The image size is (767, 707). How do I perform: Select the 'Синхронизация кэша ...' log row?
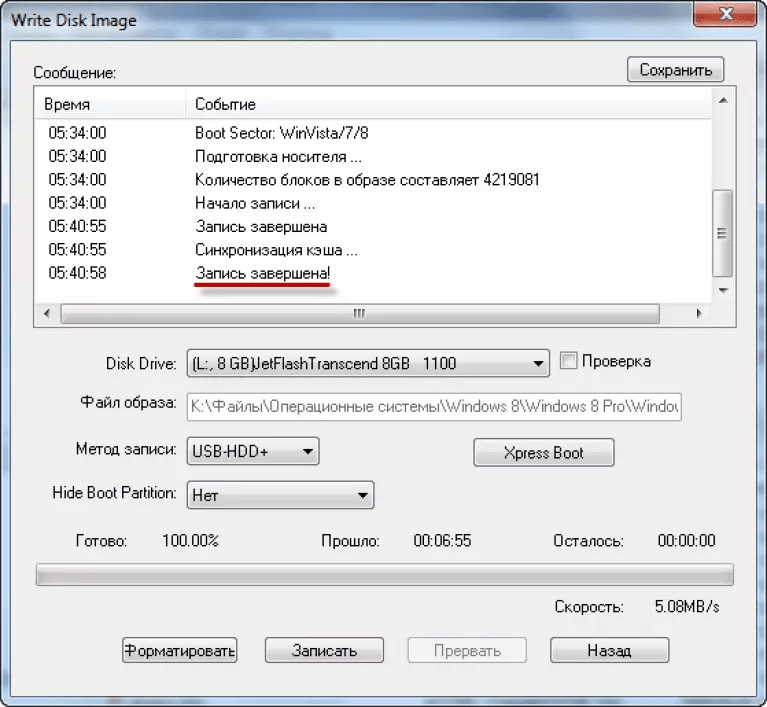point(373,250)
